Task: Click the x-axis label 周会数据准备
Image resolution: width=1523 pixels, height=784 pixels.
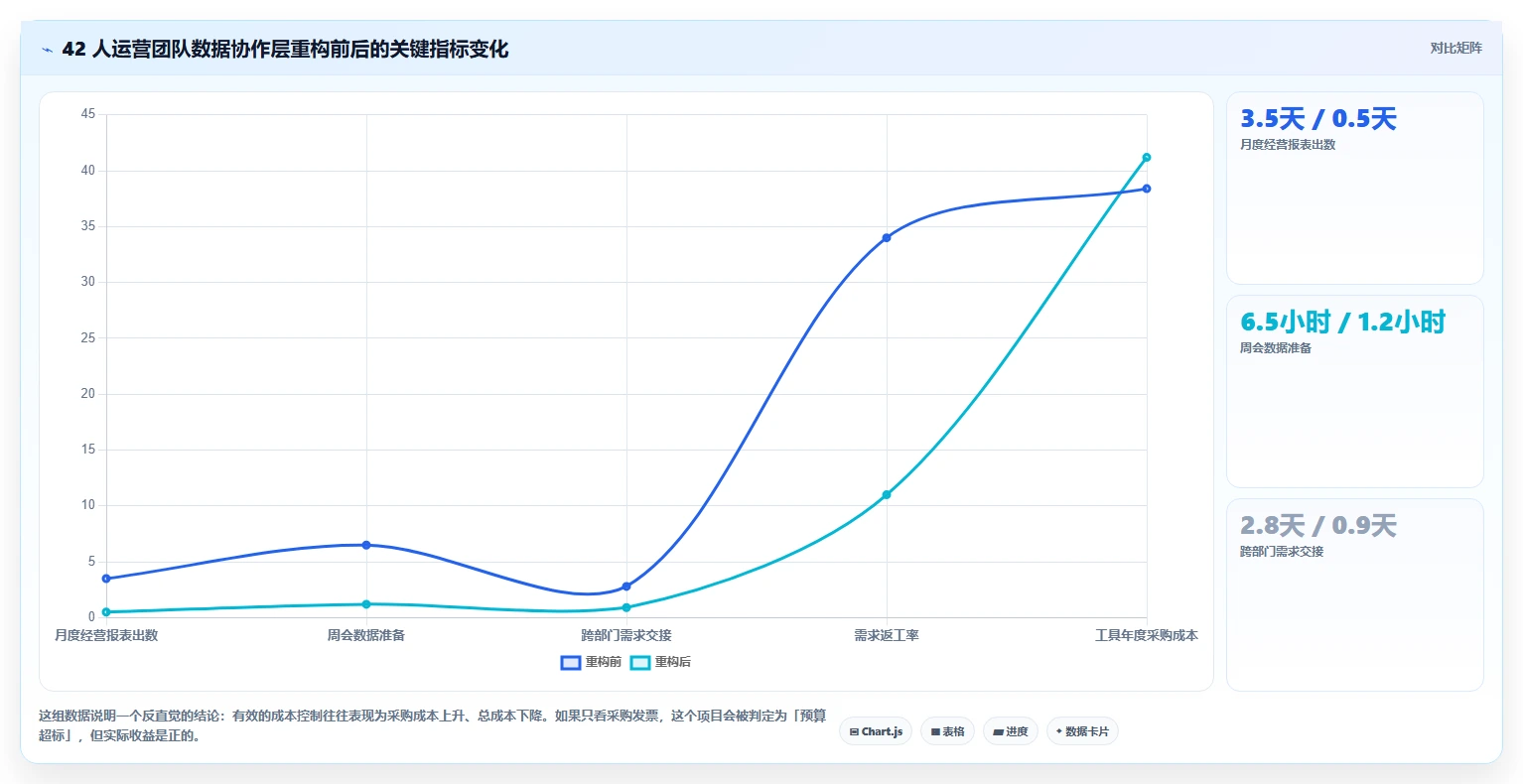Action: click(x=366, y=635)
